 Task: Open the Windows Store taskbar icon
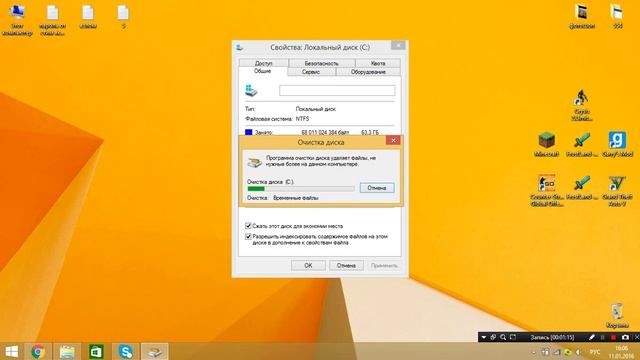96,351
